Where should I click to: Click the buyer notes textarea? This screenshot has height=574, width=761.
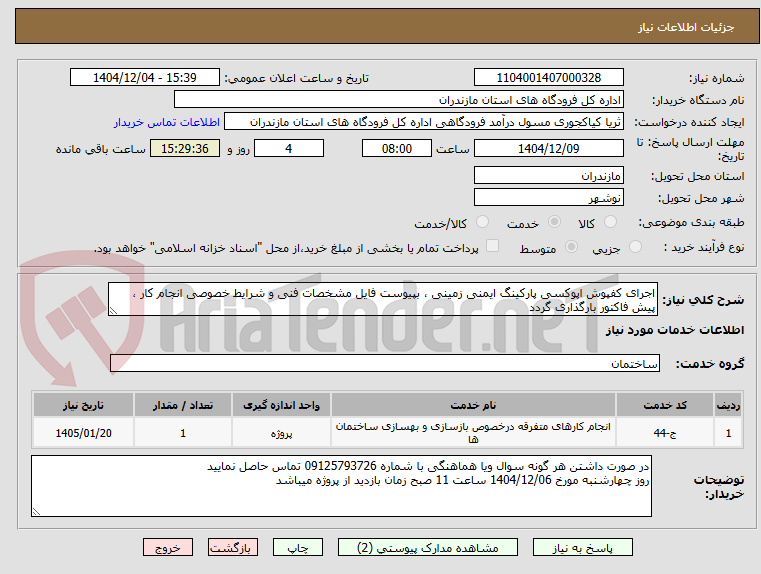coord(341,486)
